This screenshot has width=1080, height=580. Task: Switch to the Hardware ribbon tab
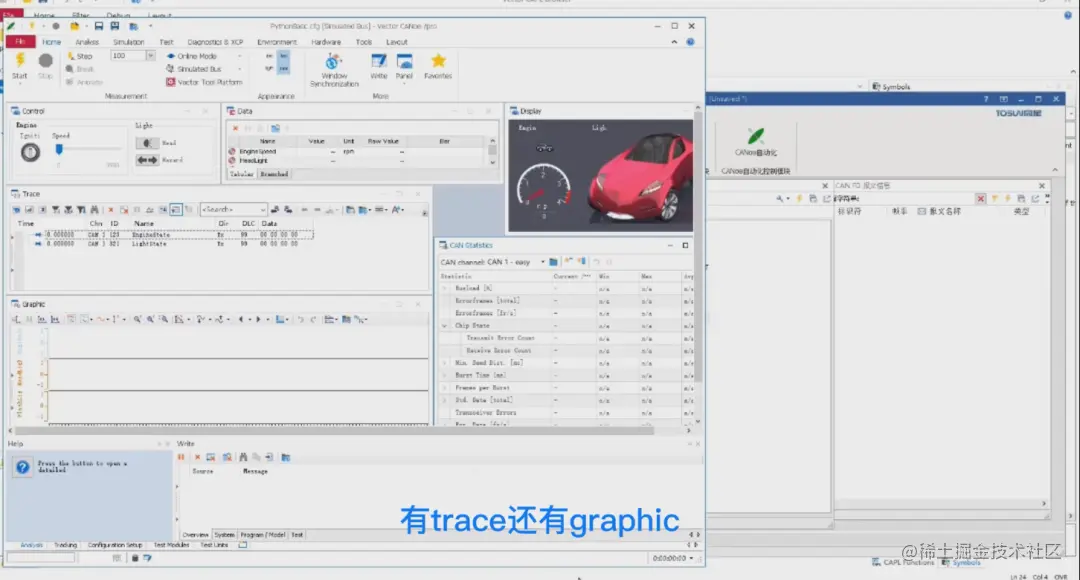tap(326, 42)
